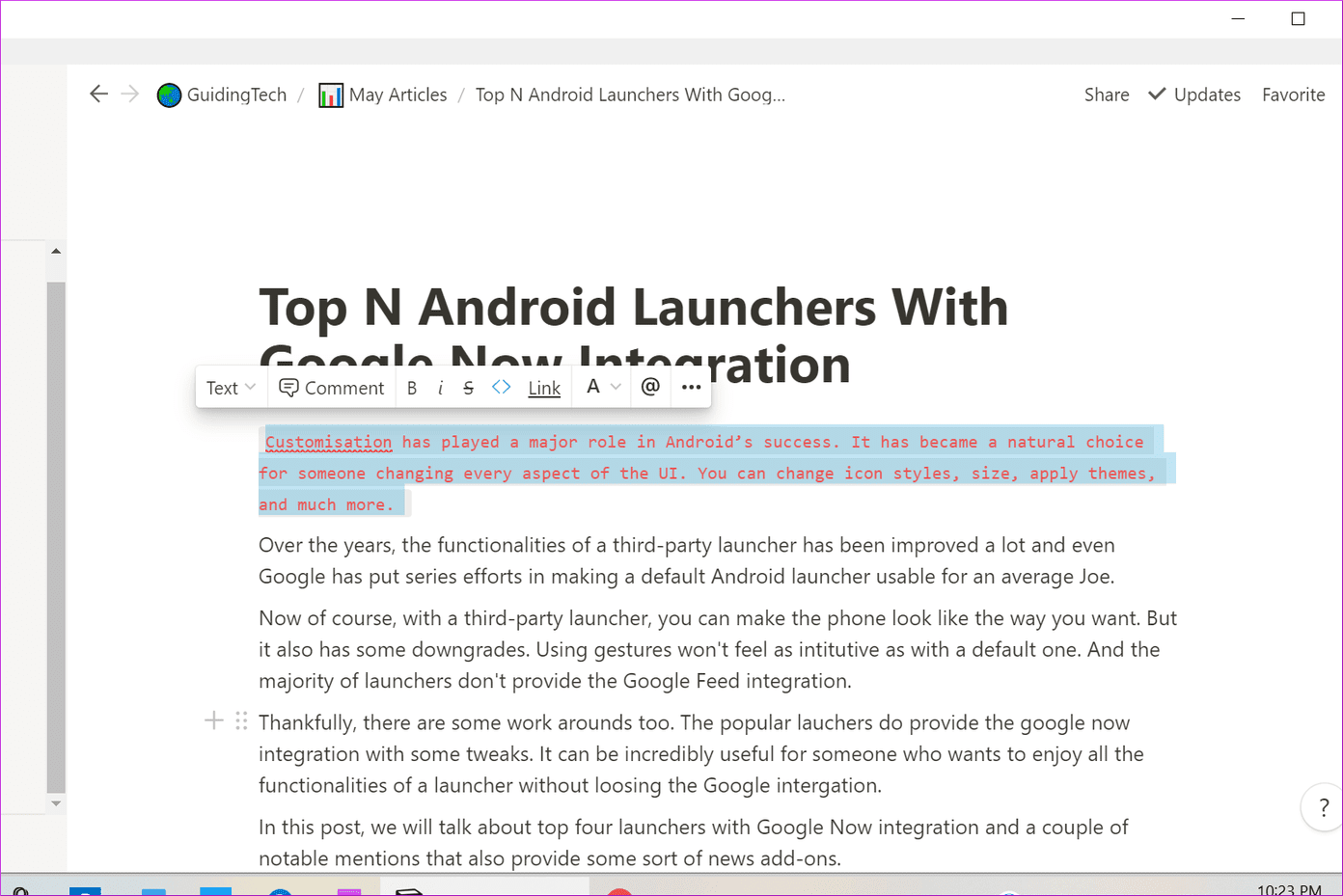Open more options in formatting toolbar
Image resolution: width=1343 pixels, height=896 pixels.
coord(691,387)
